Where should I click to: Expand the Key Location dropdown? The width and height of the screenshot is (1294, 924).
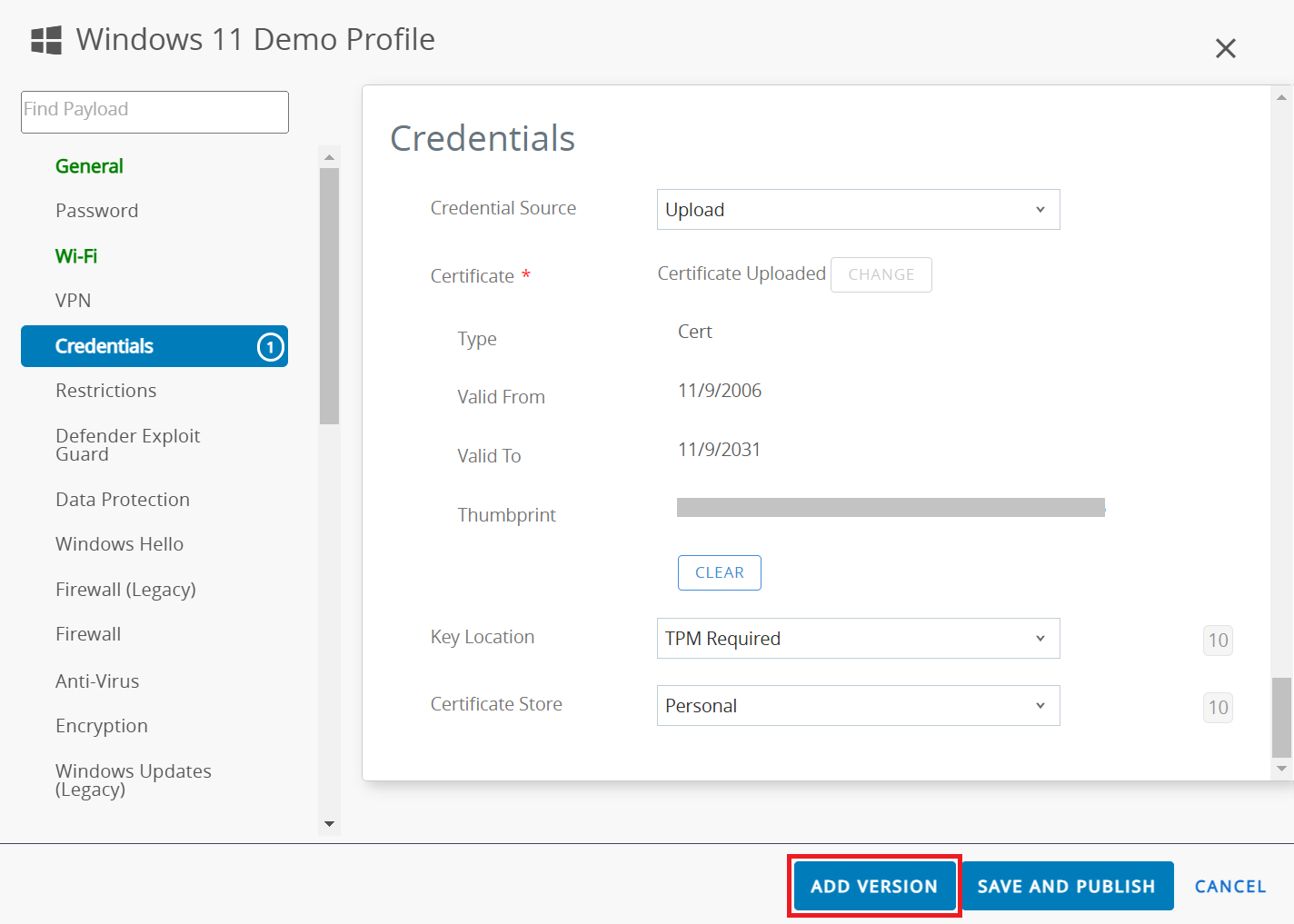pos(858,639)
